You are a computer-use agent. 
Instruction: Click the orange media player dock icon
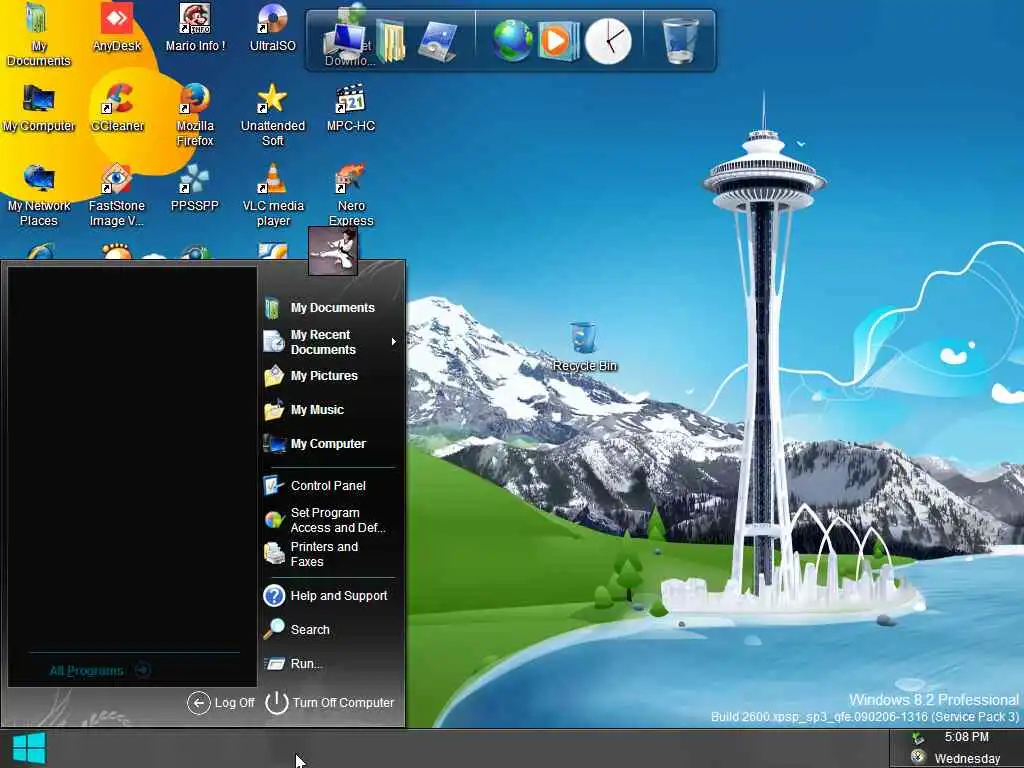click(x=558, y=40)
